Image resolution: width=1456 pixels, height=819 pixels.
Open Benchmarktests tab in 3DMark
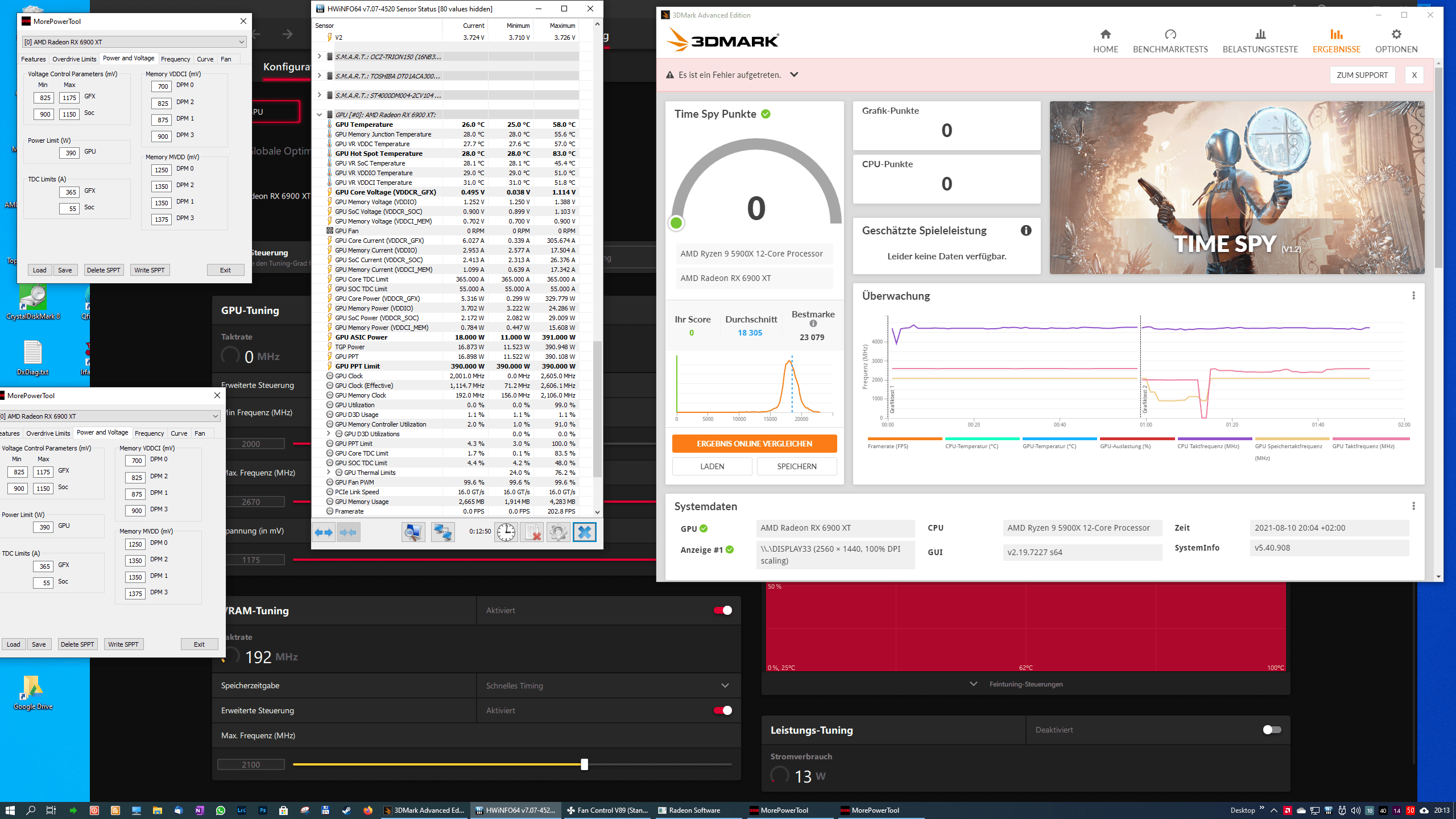[x=1170, y=42]
